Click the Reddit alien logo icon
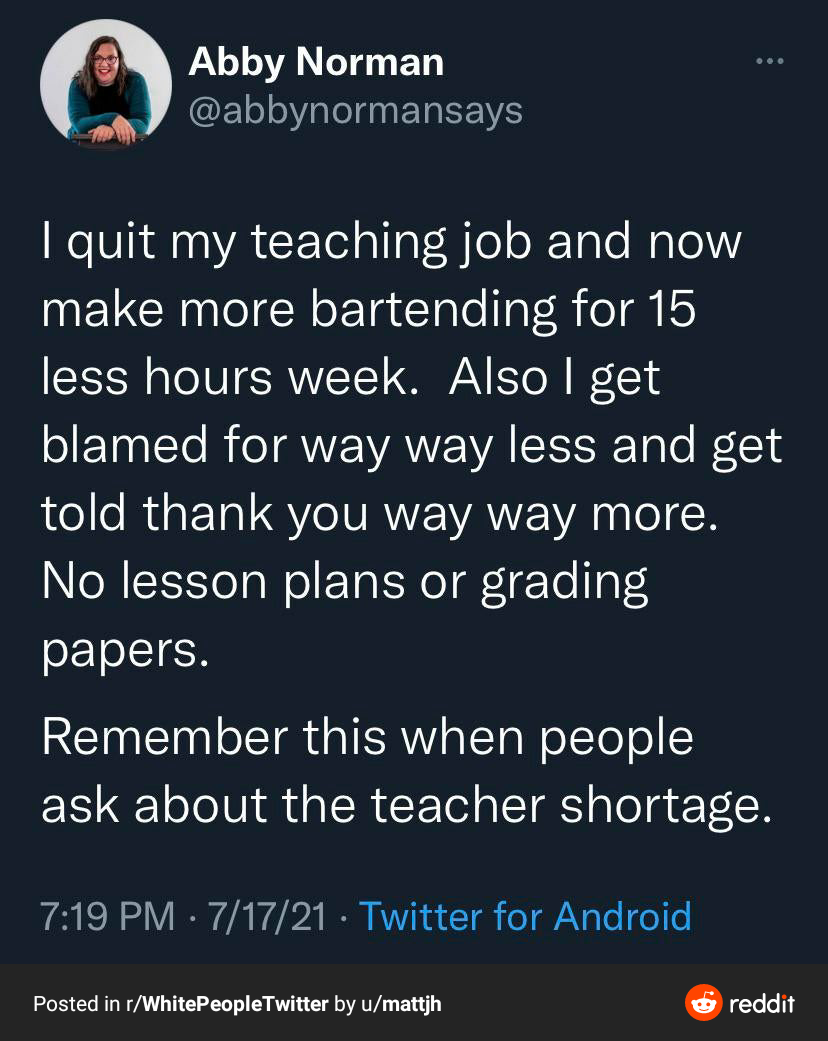The height and width of the screenshot is (1041, 828). click(x=703, y=1002)
